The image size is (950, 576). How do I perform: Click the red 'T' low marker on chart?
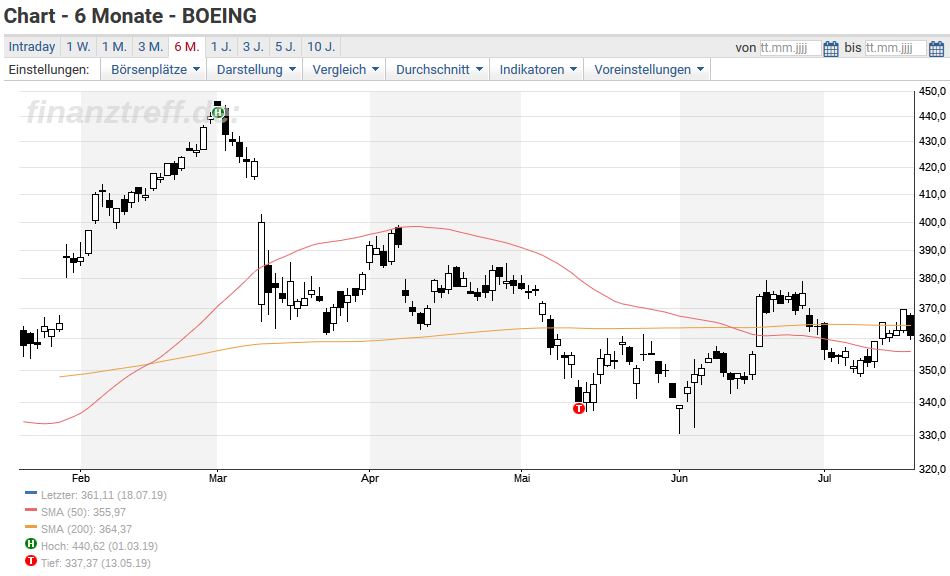tap(579, 408)
